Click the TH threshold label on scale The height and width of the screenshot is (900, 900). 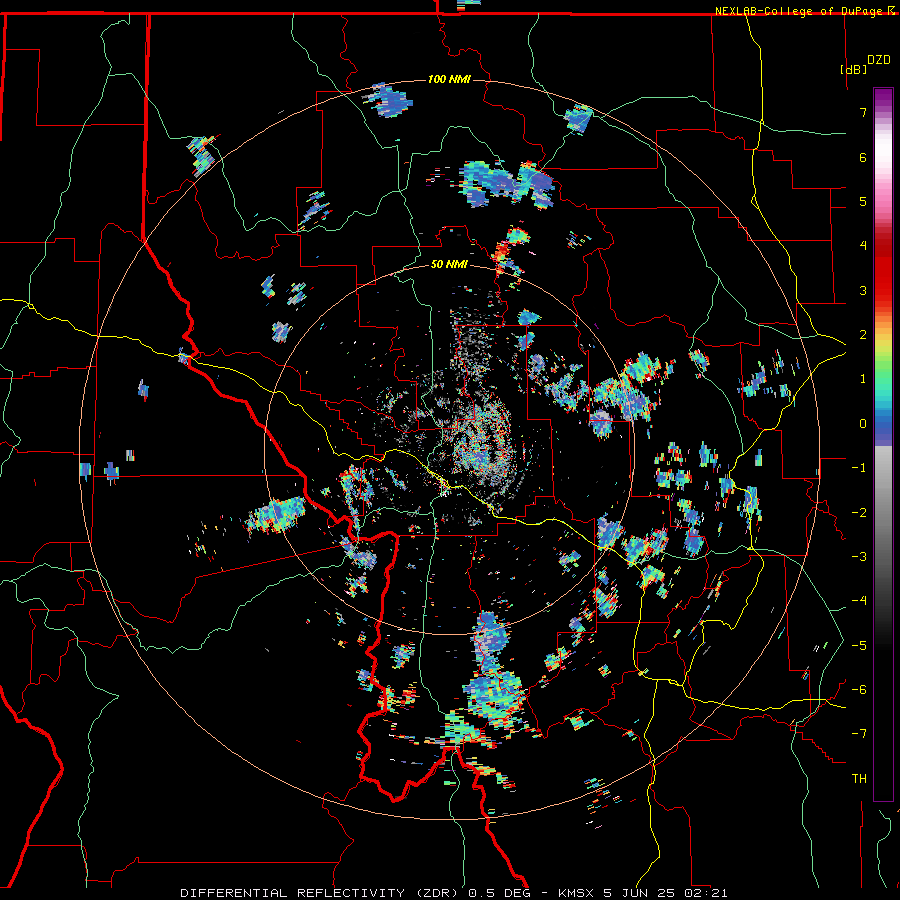[859, 779]
